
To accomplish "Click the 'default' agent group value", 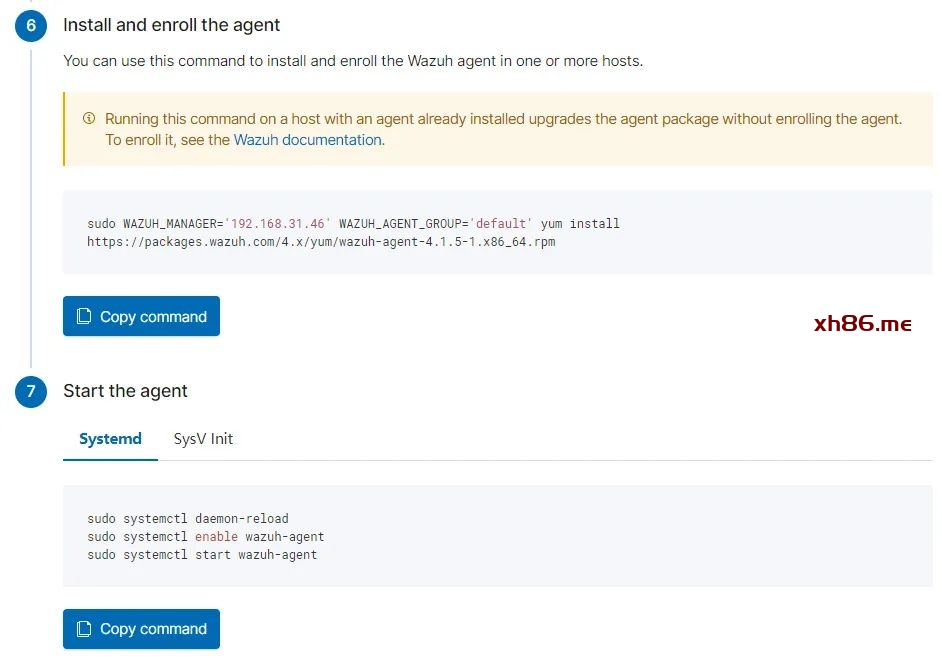I will [x=500, y=224].
